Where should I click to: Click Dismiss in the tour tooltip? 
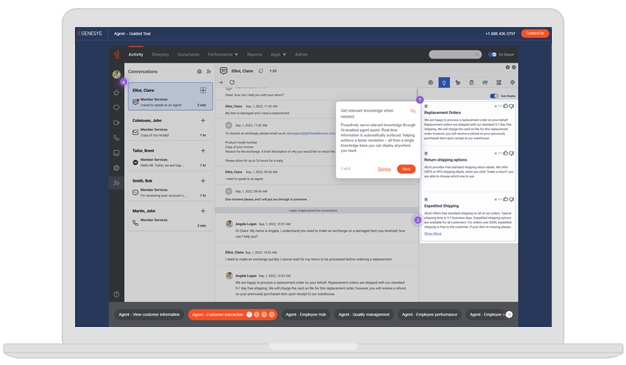pyautogui.click(x=384, y=169)
